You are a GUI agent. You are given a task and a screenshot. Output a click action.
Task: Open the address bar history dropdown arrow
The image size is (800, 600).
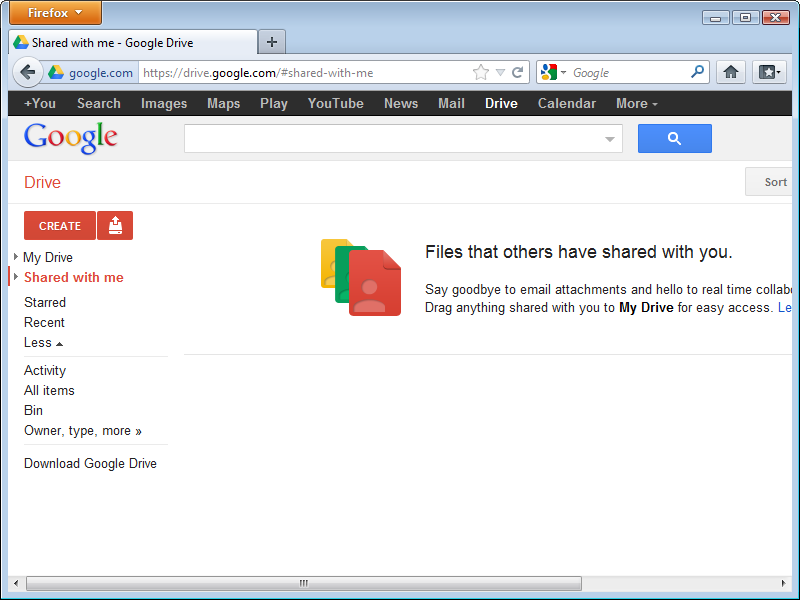tap(501, 72)
